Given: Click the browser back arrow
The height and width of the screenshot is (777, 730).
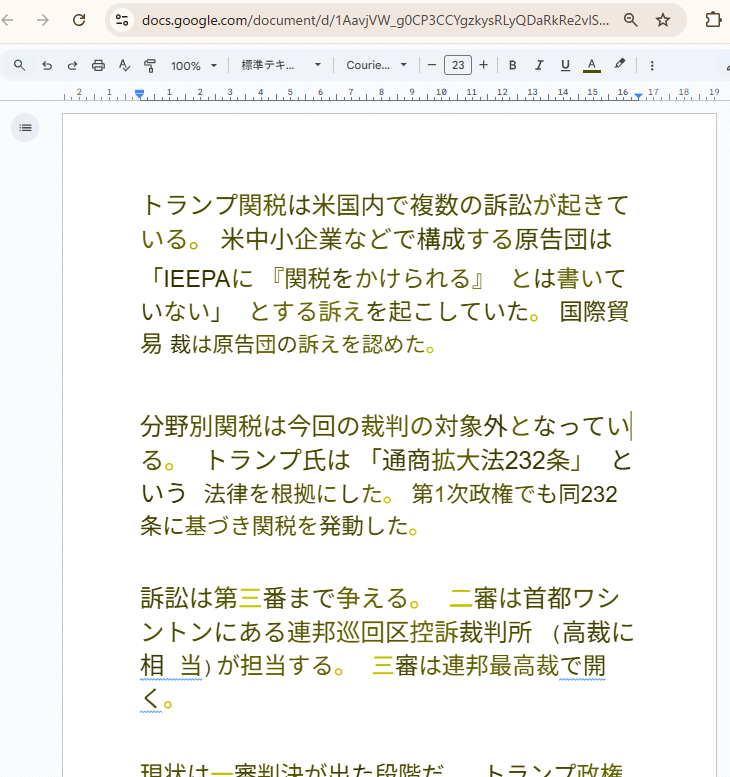Looking at the screenshot, I should pyautogui.click(x=7, y=20).
